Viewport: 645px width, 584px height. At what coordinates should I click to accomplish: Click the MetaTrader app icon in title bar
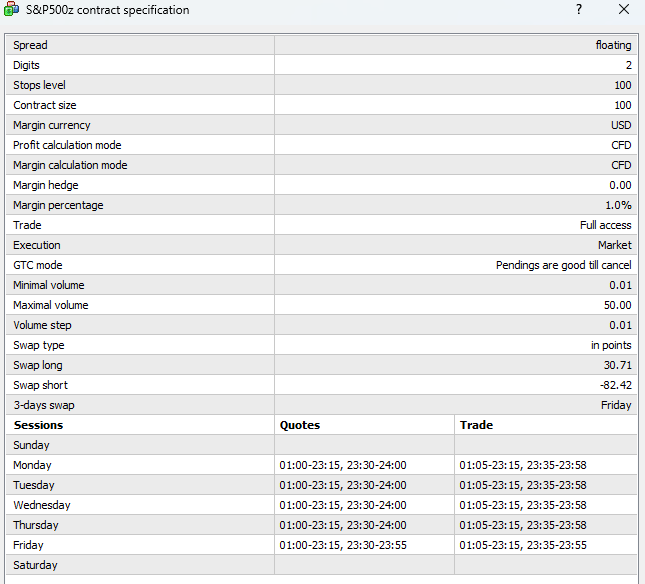tap(11, 9)
